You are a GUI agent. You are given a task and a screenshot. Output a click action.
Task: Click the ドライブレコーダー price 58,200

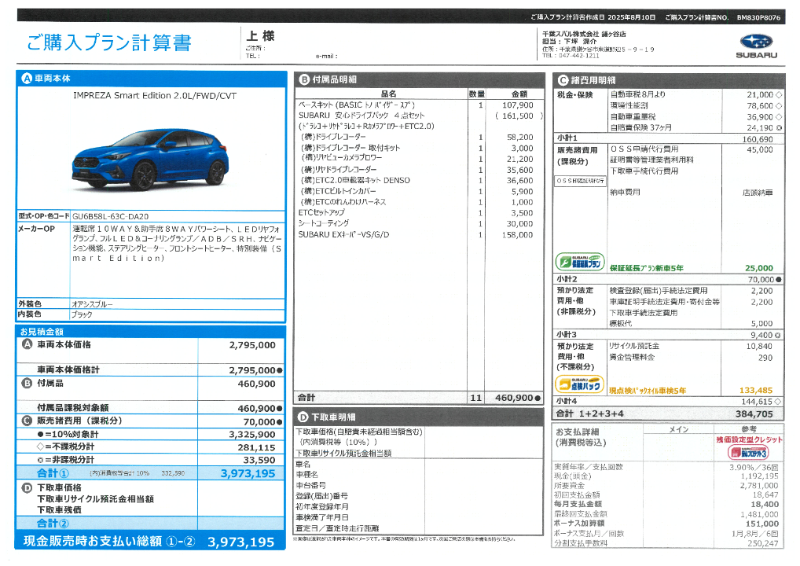520,137
